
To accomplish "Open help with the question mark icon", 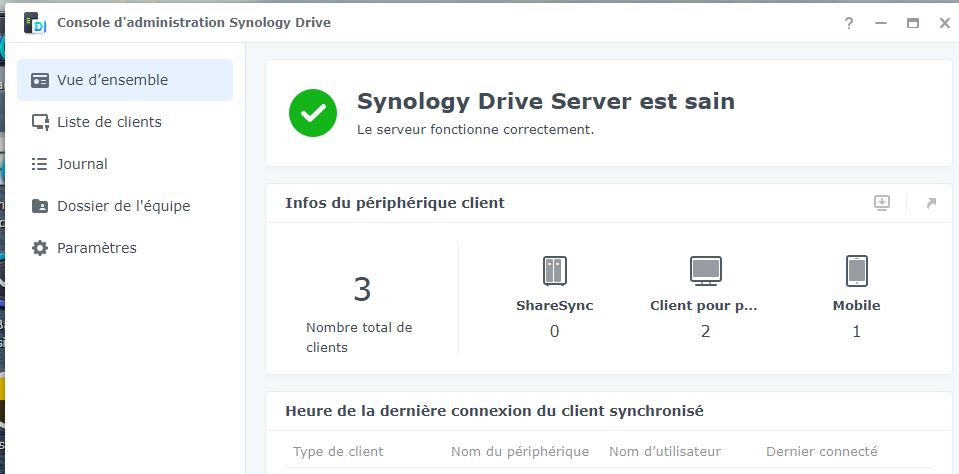I will (849, 23).
